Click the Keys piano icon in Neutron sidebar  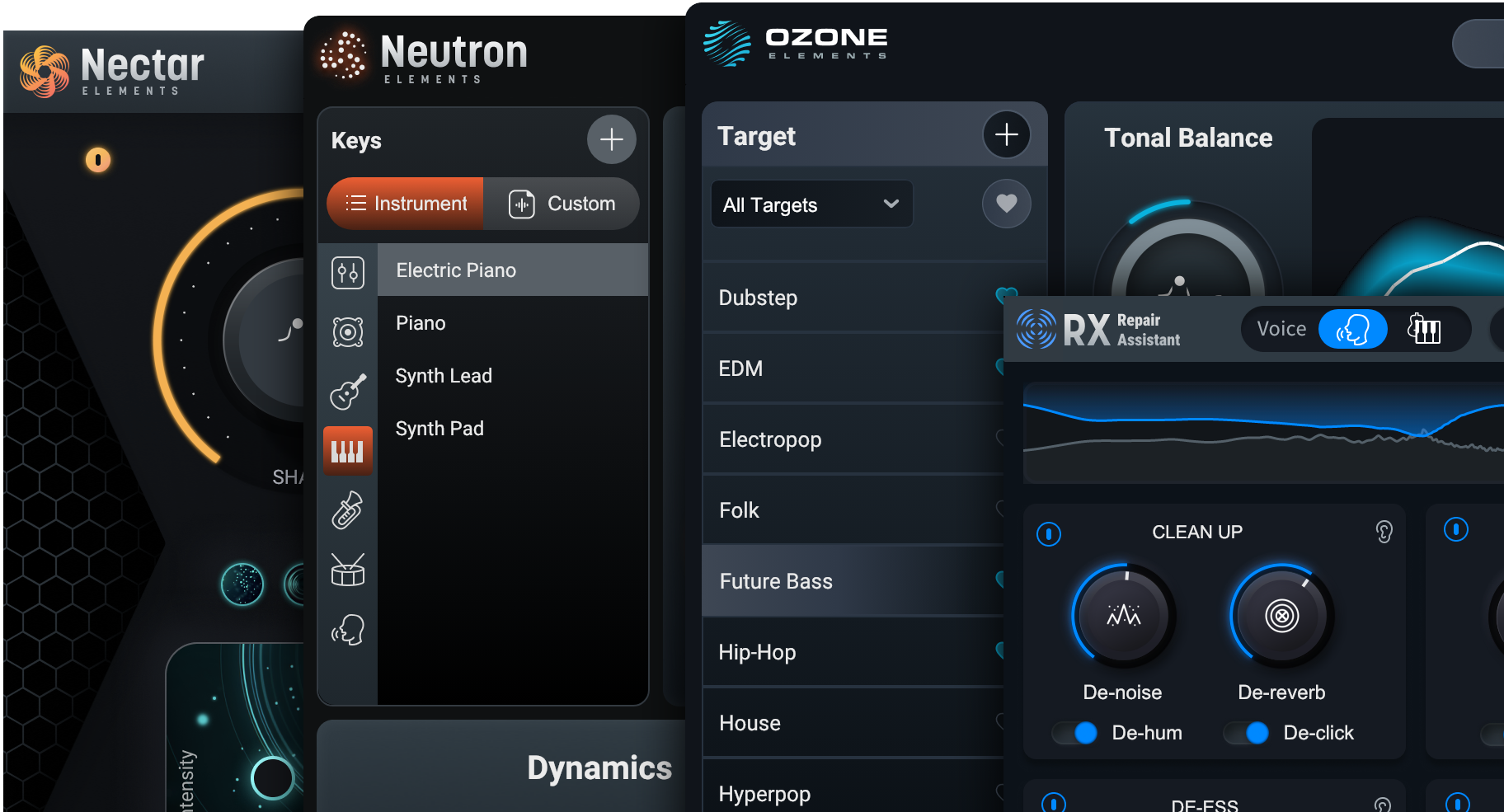347,450
